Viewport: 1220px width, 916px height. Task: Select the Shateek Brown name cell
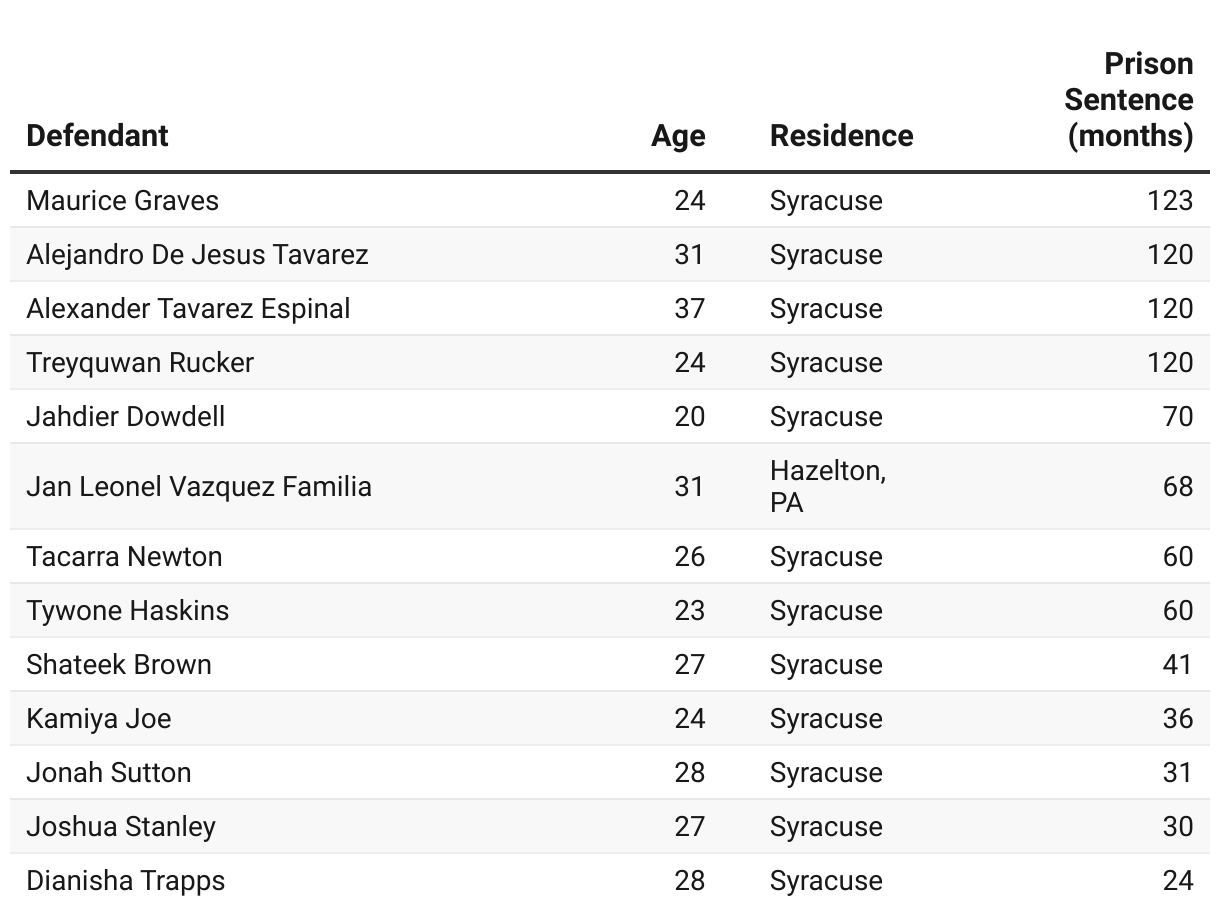tap(119, 665)
